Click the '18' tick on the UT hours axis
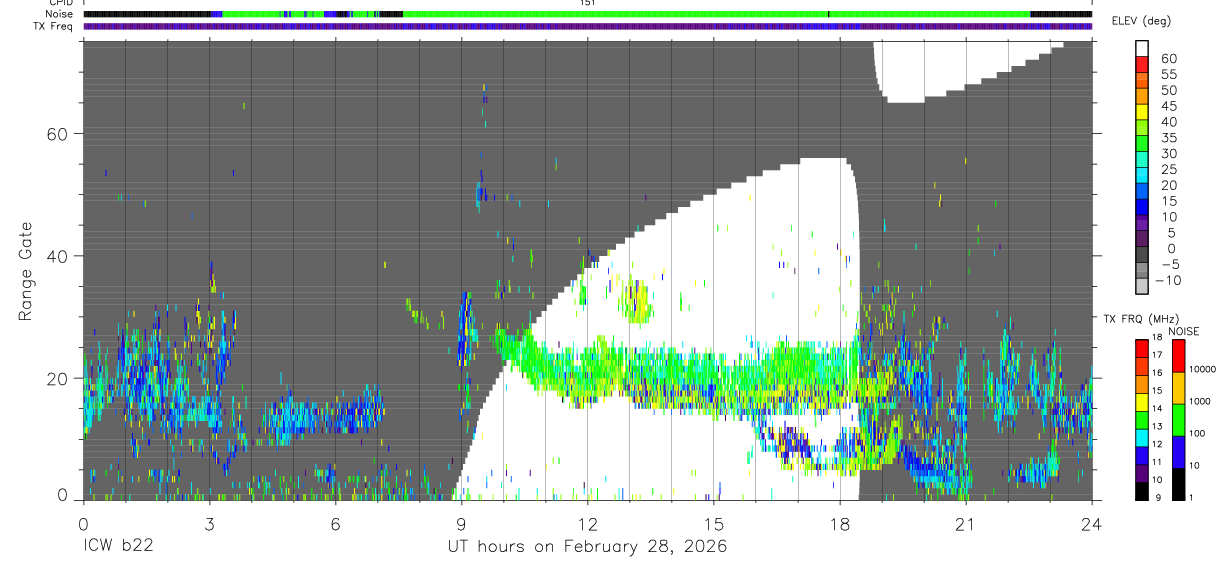Image resolution: width=1228 pixels, height=567 pixels. point(839,523)
